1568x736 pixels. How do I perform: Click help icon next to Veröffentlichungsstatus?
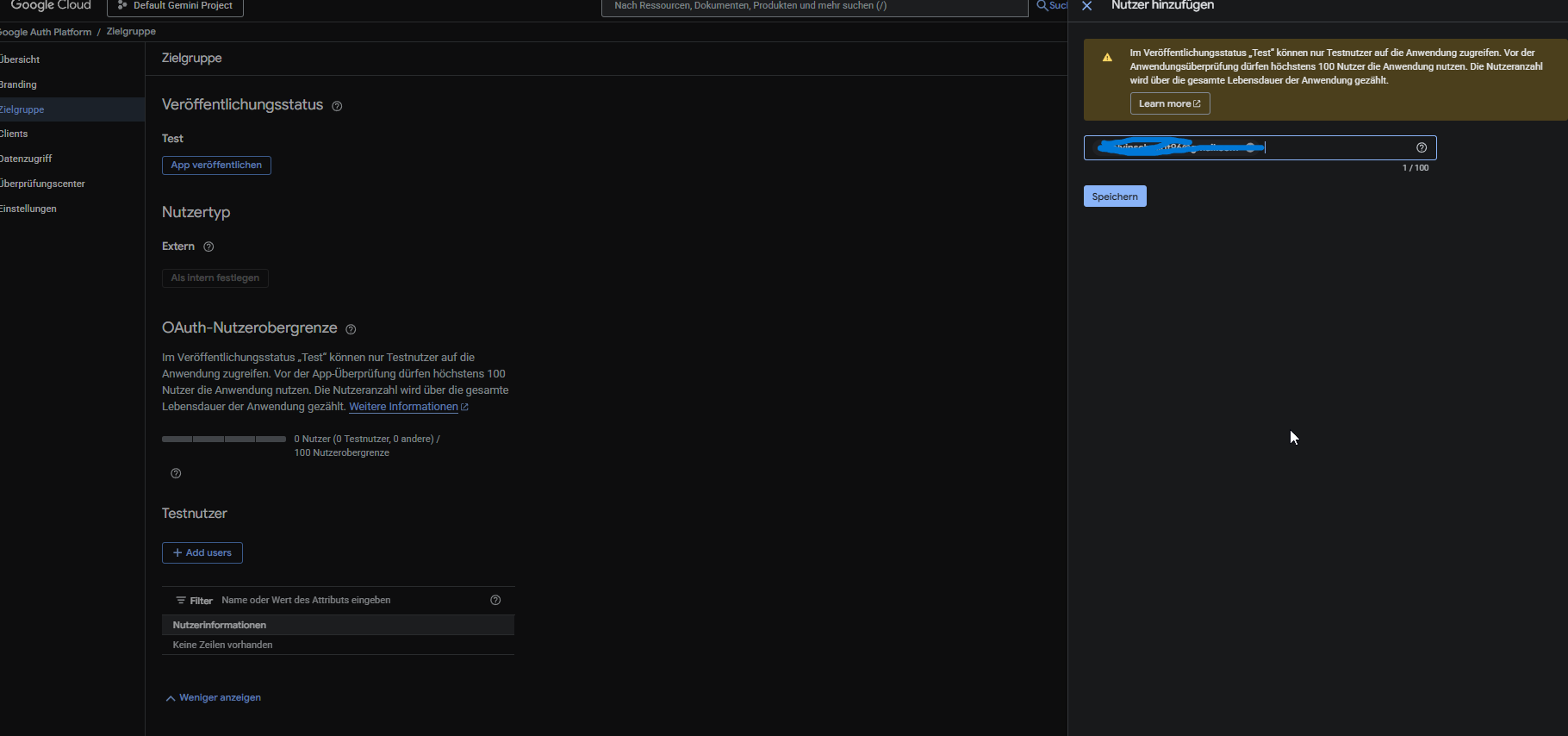(337, 106)
